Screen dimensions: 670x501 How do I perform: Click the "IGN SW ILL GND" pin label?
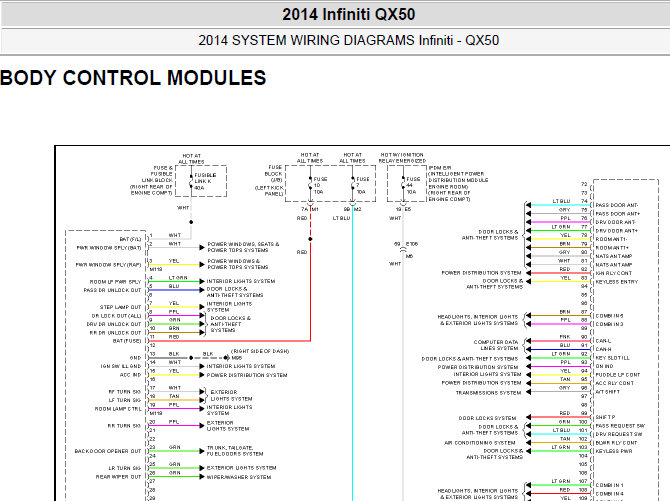point(121,366)
